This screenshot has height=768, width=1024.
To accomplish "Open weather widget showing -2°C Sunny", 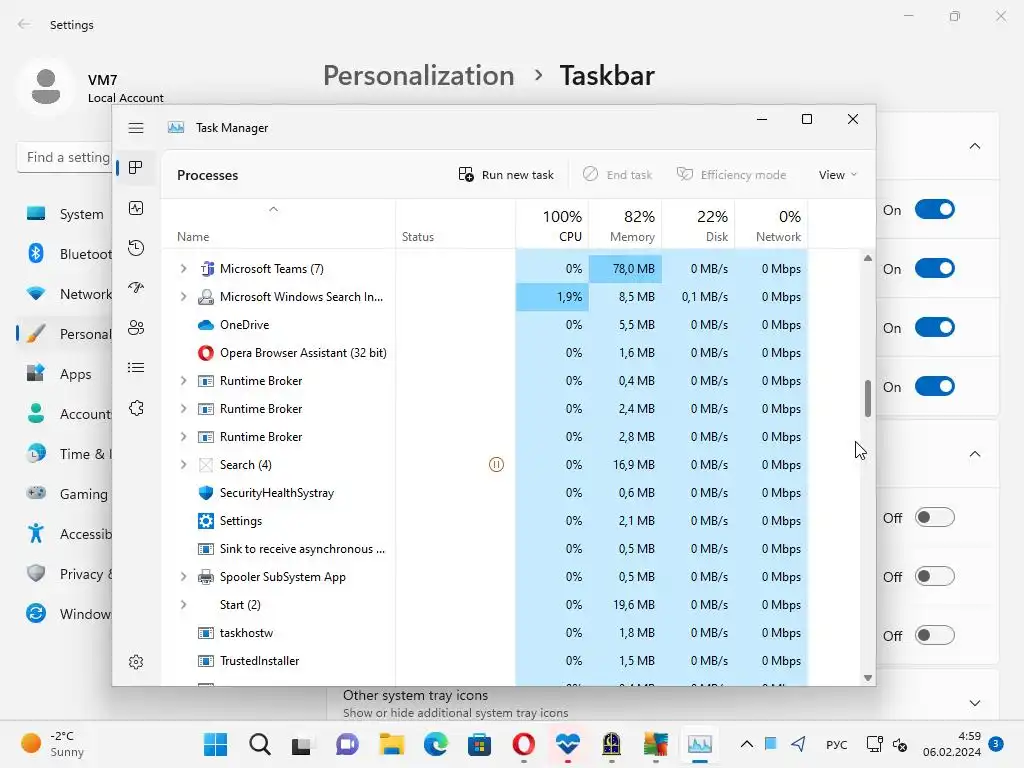I will 52,744.
